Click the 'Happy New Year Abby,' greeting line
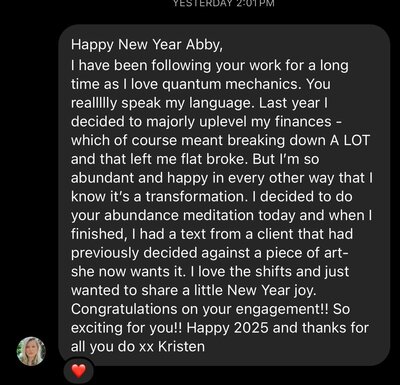 (147, 45)
